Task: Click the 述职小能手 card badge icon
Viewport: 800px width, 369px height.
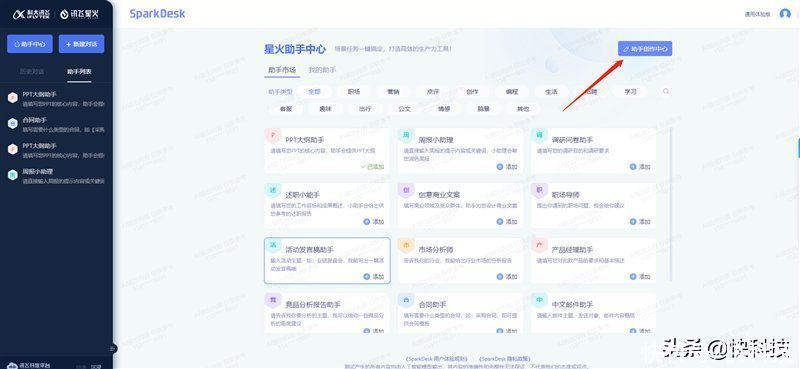Action: [x=272, y=190]
